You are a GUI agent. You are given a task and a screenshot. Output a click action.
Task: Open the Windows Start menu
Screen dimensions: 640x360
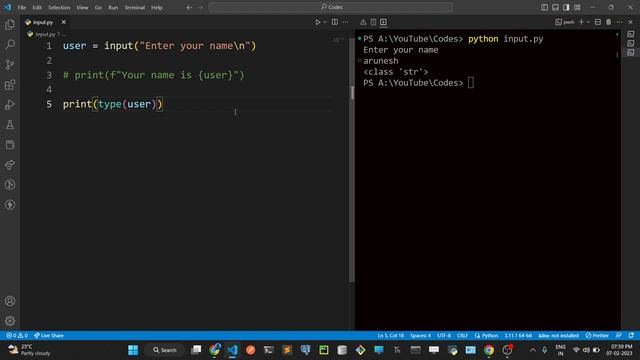coord(133,350)
